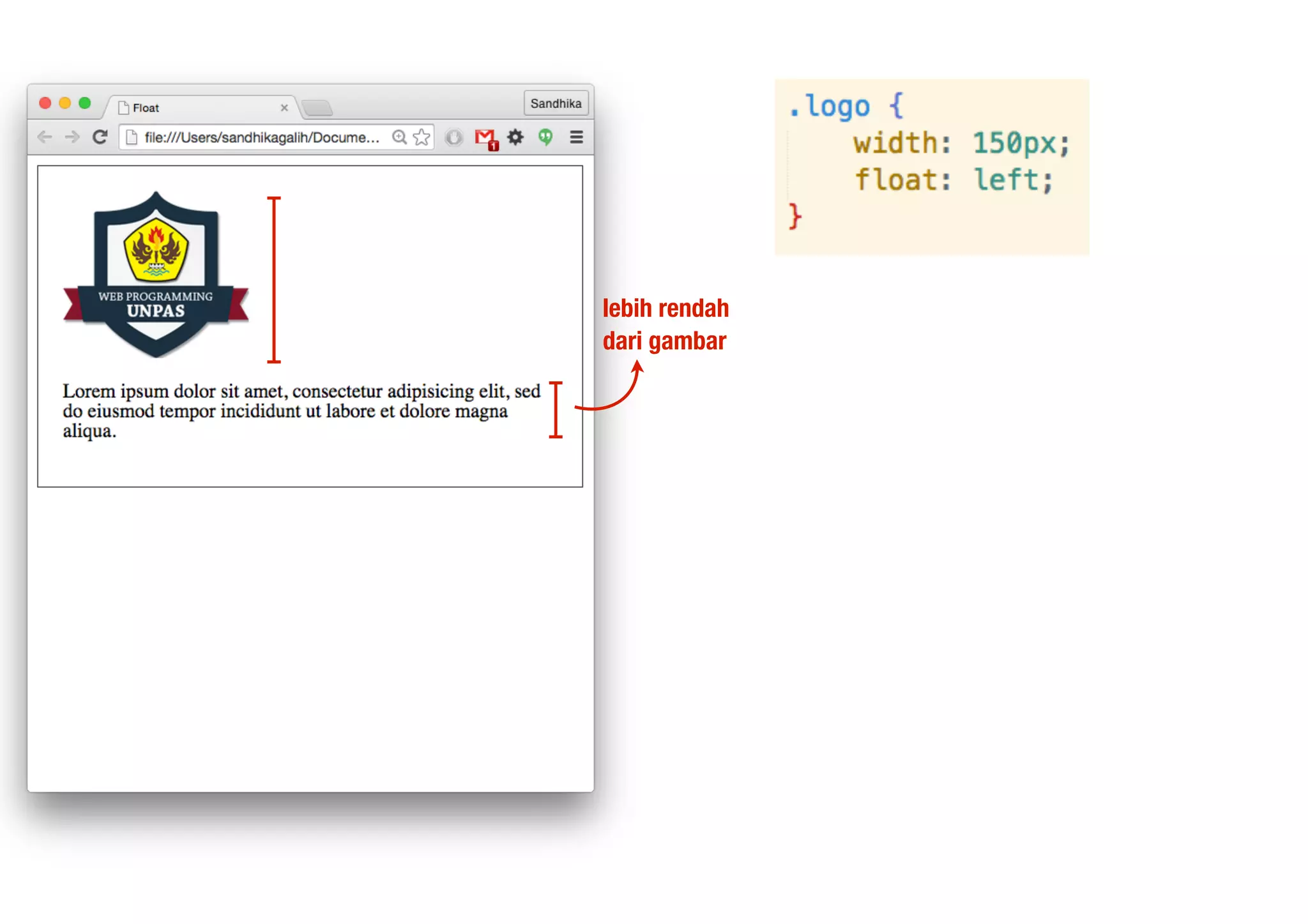The height and width of the screenshot is (924, 1308).
Task: Open the Sandhika profile switcher
Action: click(556, 103)
